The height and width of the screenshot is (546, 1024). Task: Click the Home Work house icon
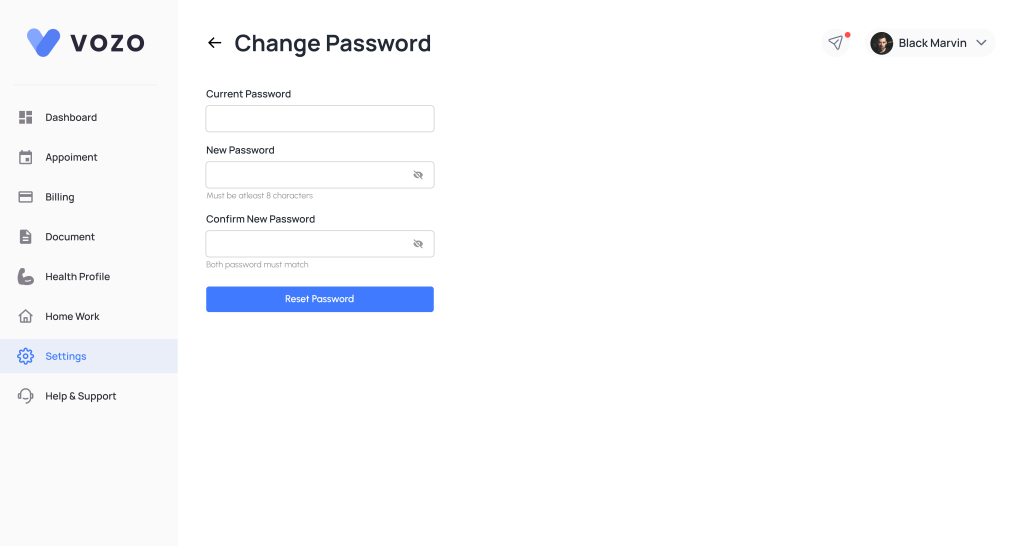pos(26,316)
